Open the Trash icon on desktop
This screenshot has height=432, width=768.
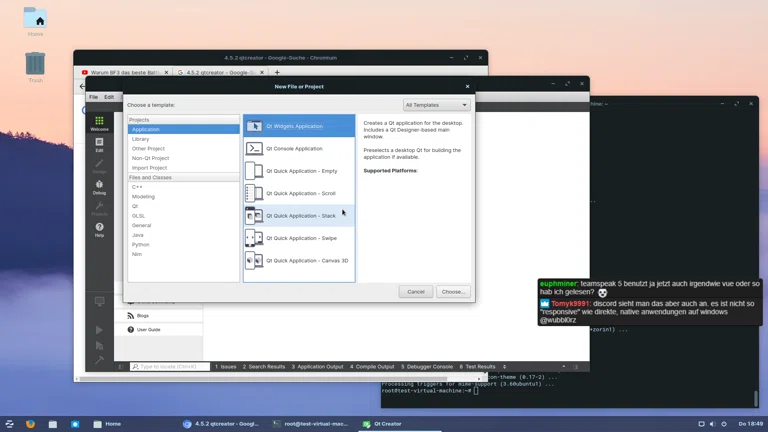(x=35, y=63)
